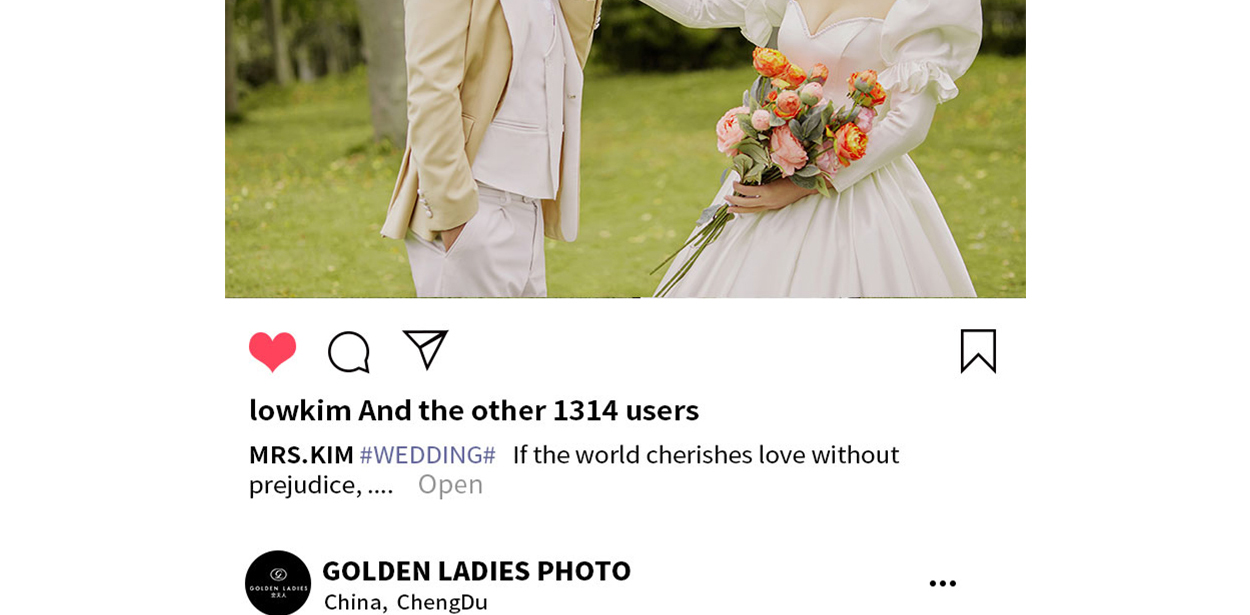The width and height of the screenshot is (1250, 615).
Task: Select the caption text about cherishing love
Action: 574,469
